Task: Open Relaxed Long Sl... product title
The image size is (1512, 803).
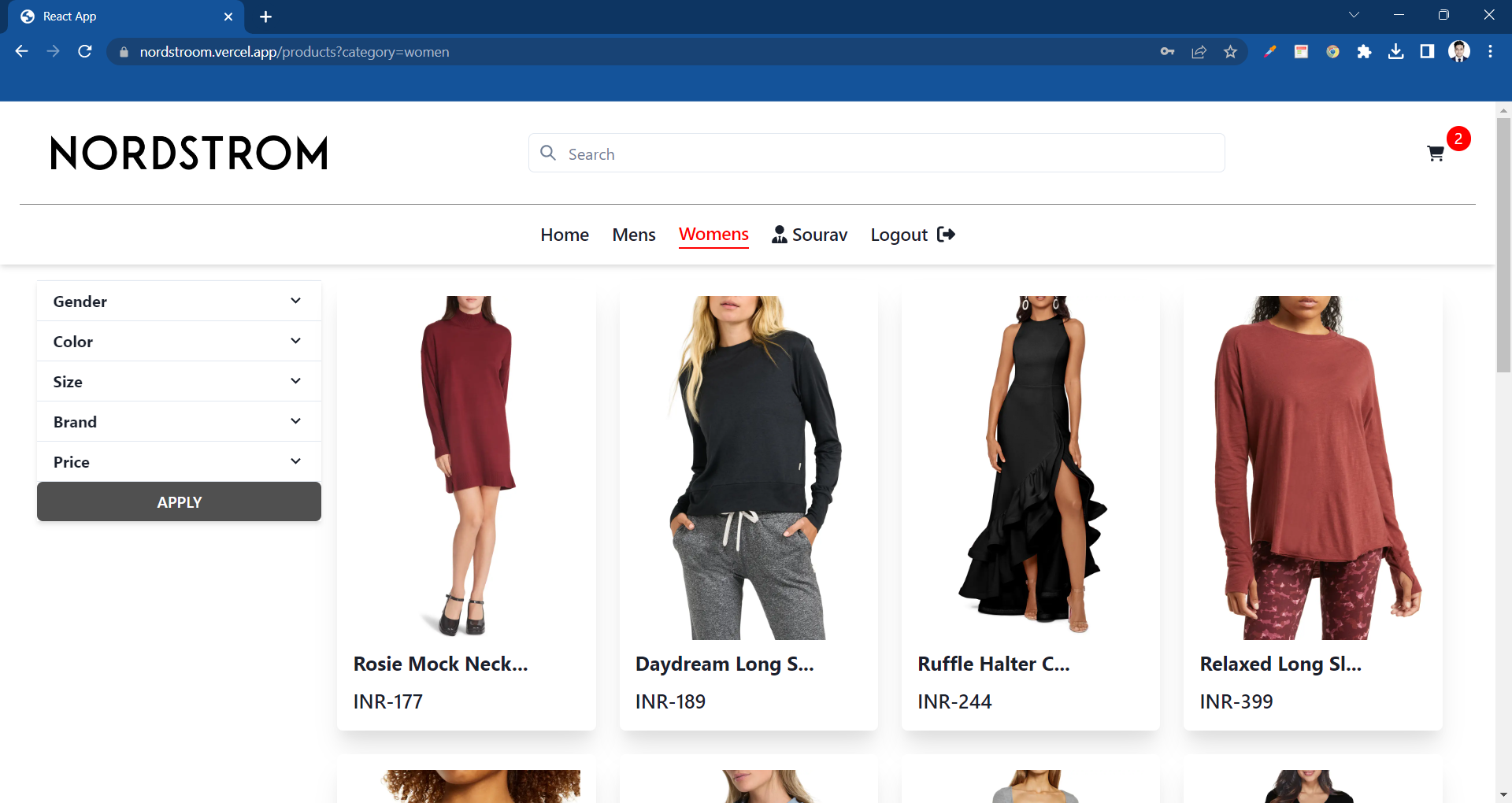Action: coord(1280,664)
